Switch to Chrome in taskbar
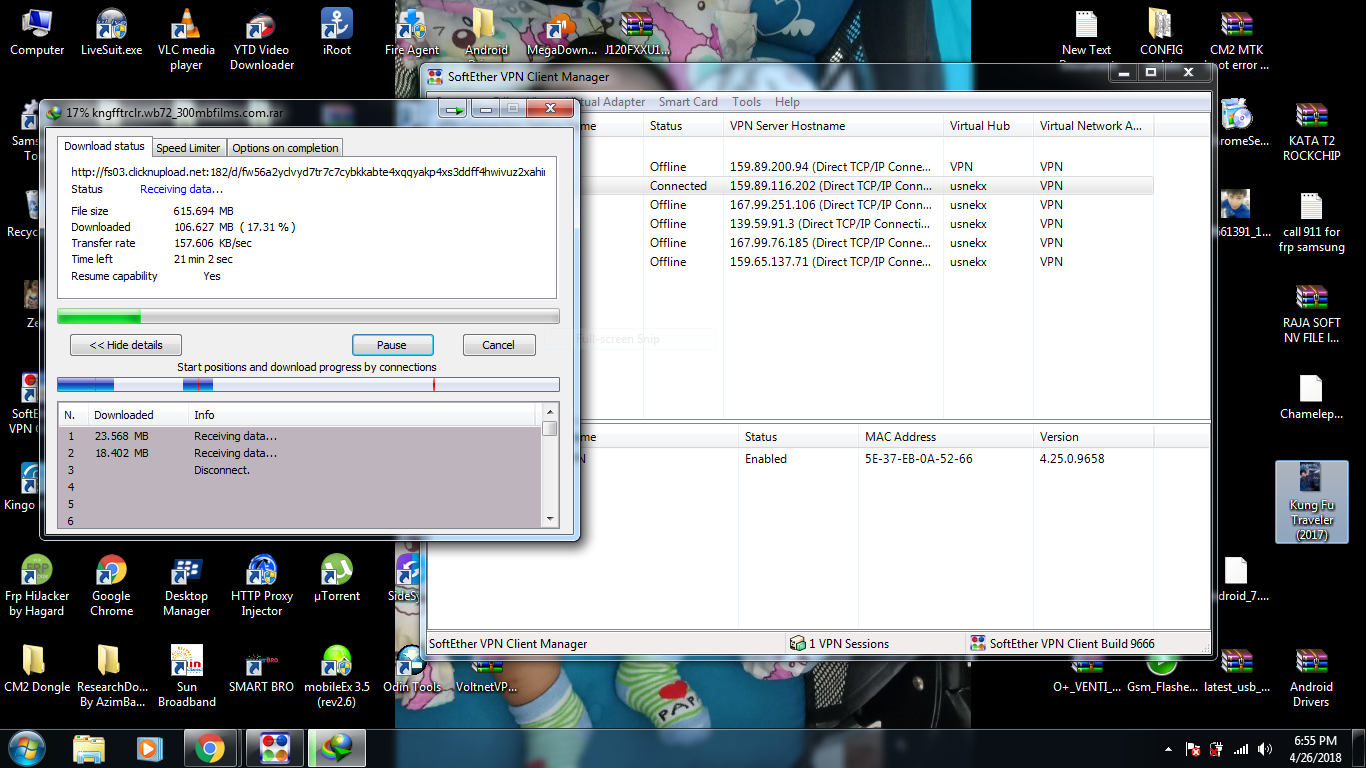Screen dimensions: 1366x768 pyautogui.click(x=209, y=748)
